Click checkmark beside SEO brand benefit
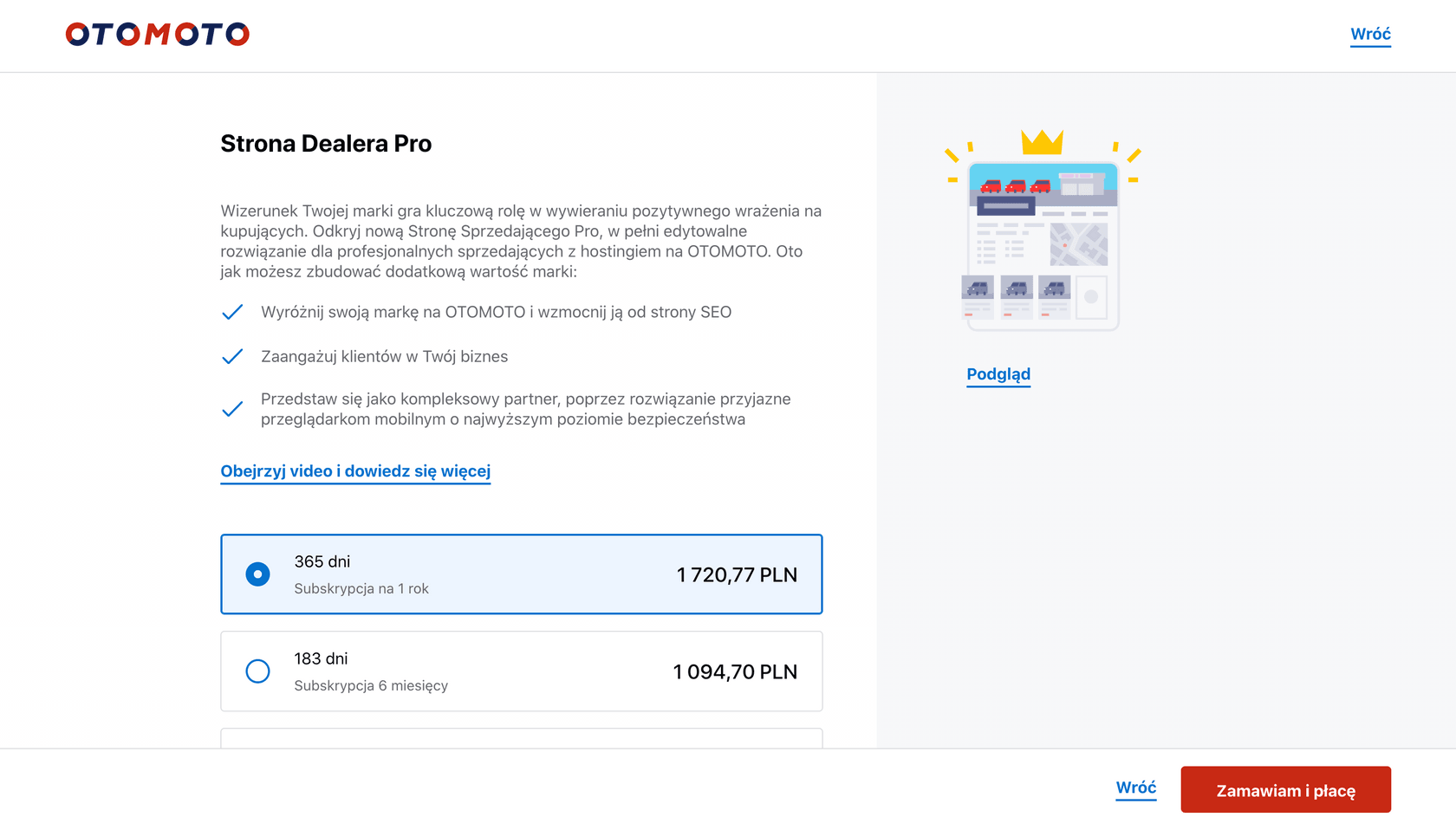The height and width of the screenshot is (830, 1456). tap(232, 313)
